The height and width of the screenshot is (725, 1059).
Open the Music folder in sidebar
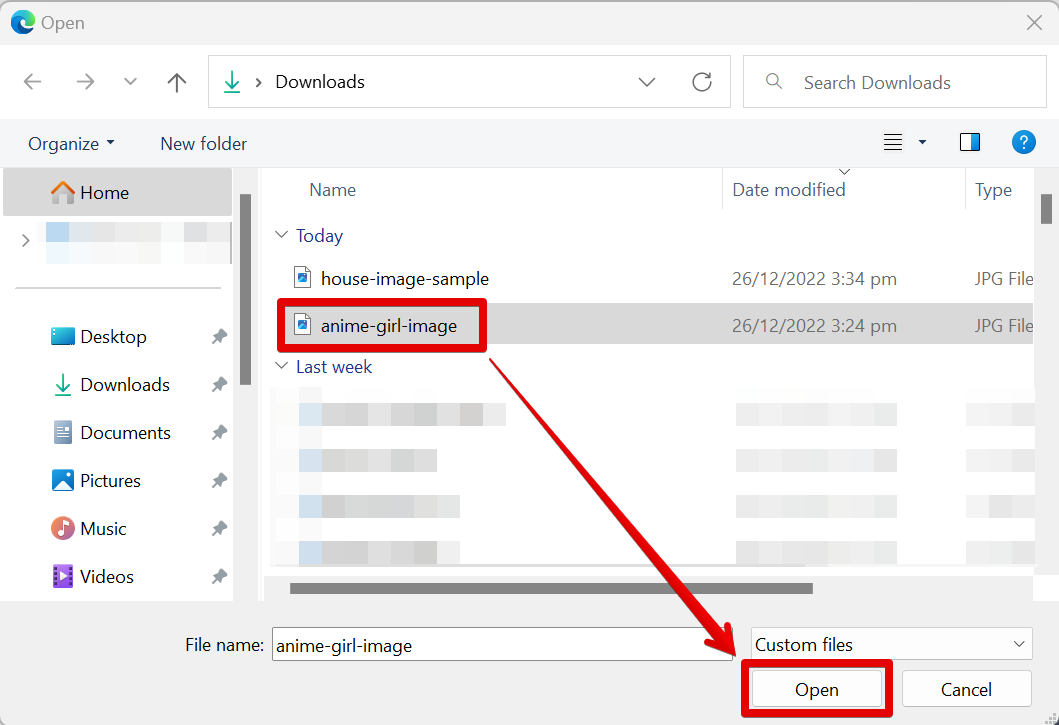(103, 529)
